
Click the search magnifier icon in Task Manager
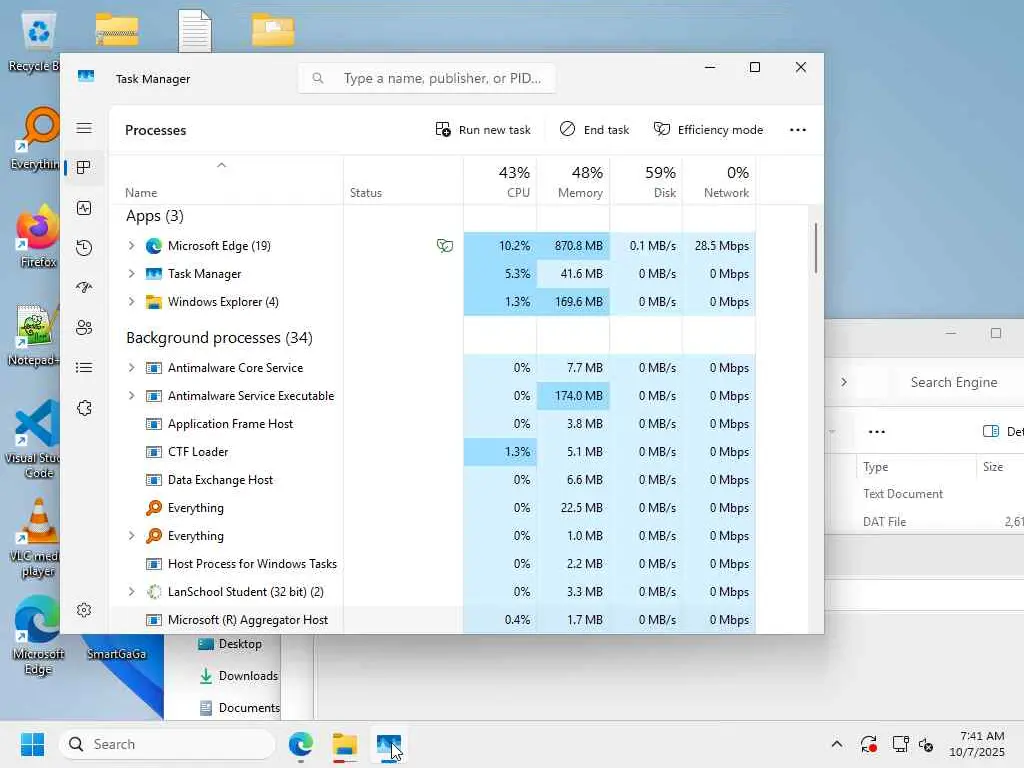(317, 78)
